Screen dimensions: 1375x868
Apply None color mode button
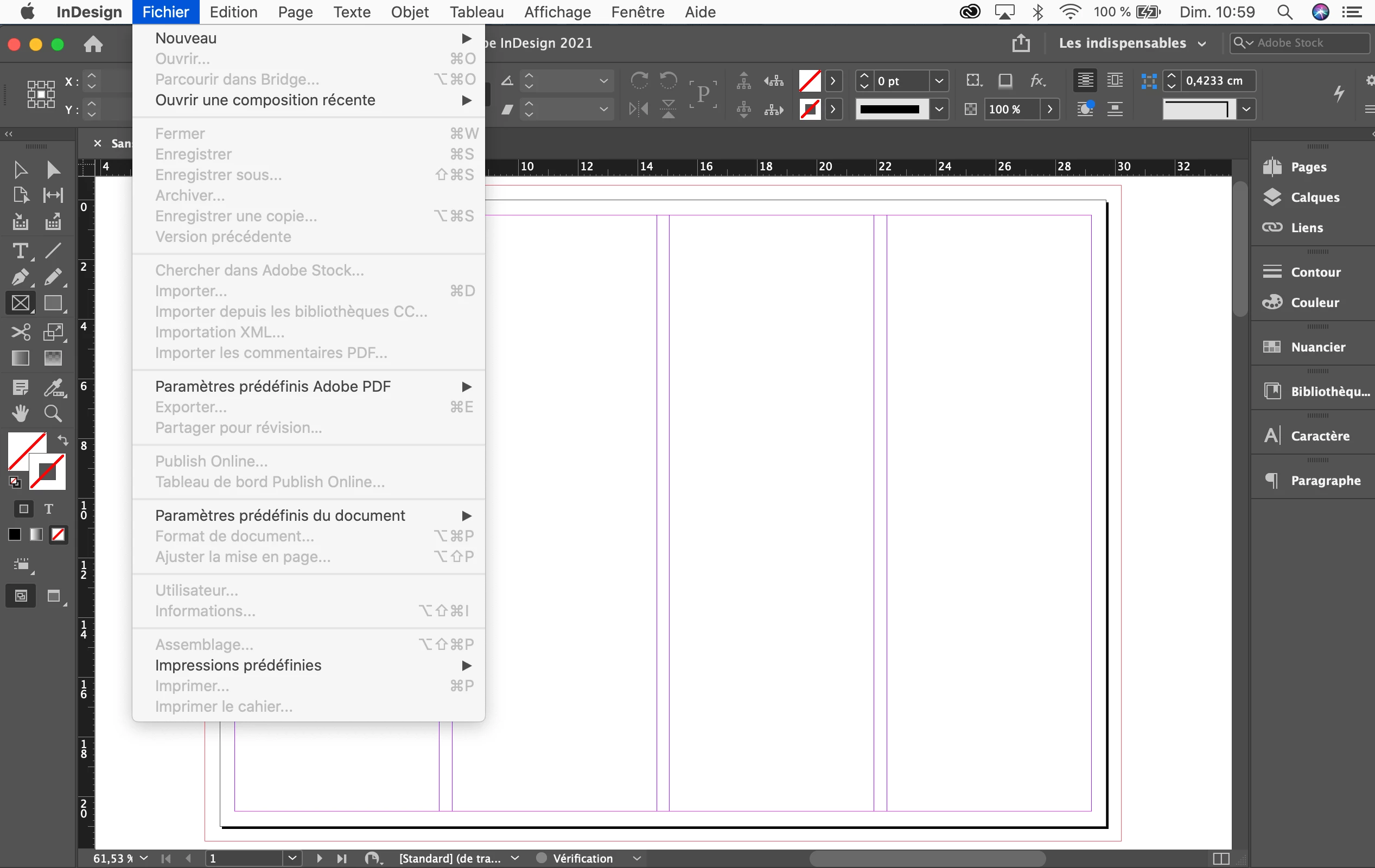(x=58, y=534)
